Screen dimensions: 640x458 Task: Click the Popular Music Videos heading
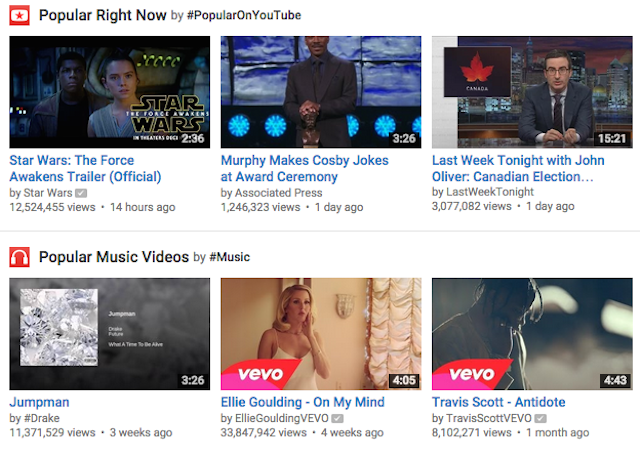[x=114, y=257]
